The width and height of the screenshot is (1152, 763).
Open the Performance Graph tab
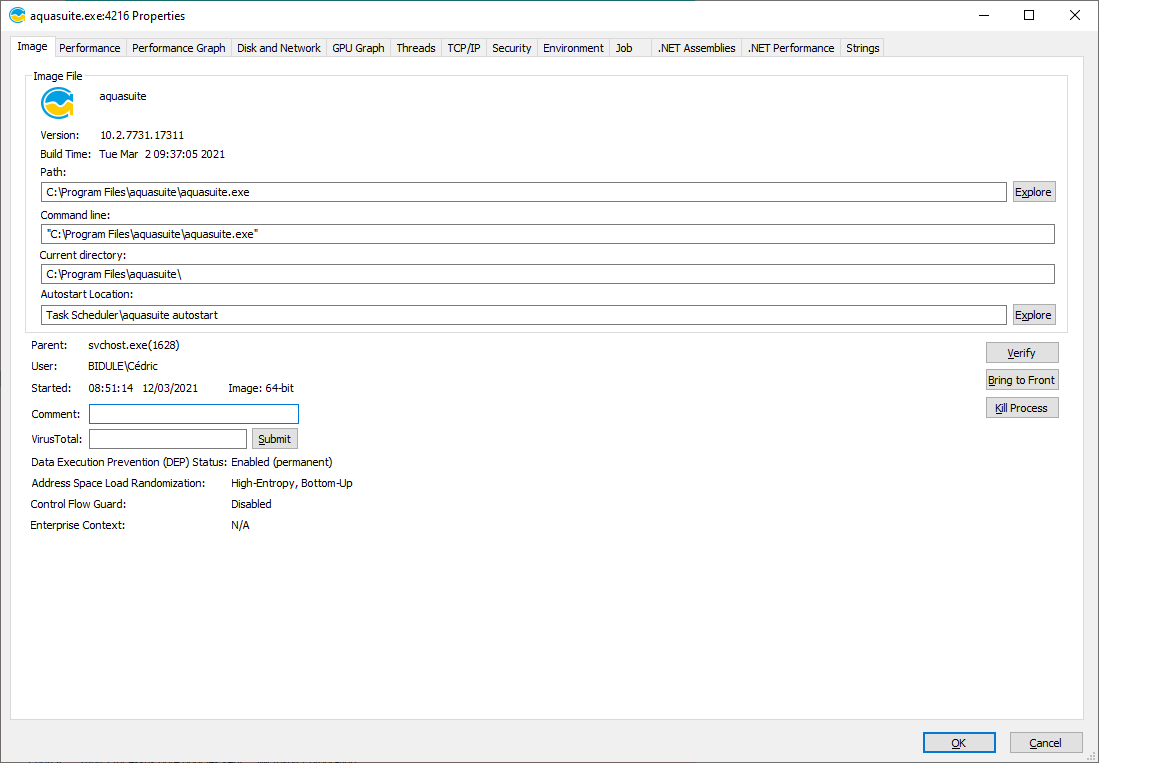178,48
